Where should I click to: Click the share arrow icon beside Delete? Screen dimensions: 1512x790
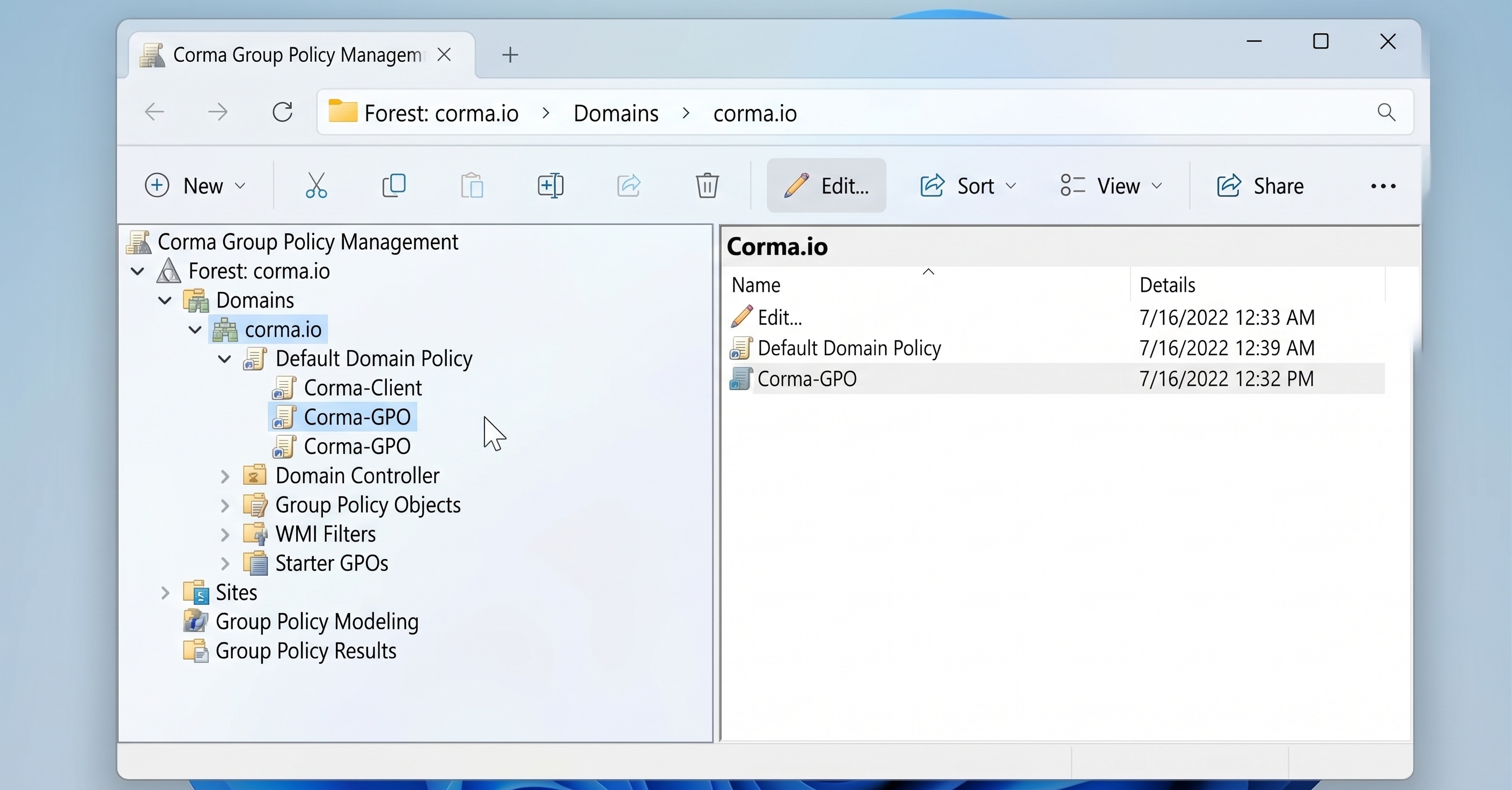coord(629,186)
